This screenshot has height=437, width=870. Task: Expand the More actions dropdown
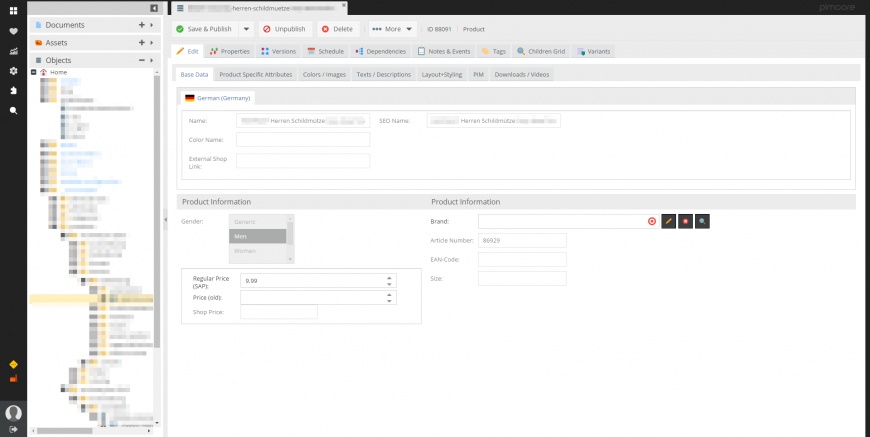coord(391,29)
